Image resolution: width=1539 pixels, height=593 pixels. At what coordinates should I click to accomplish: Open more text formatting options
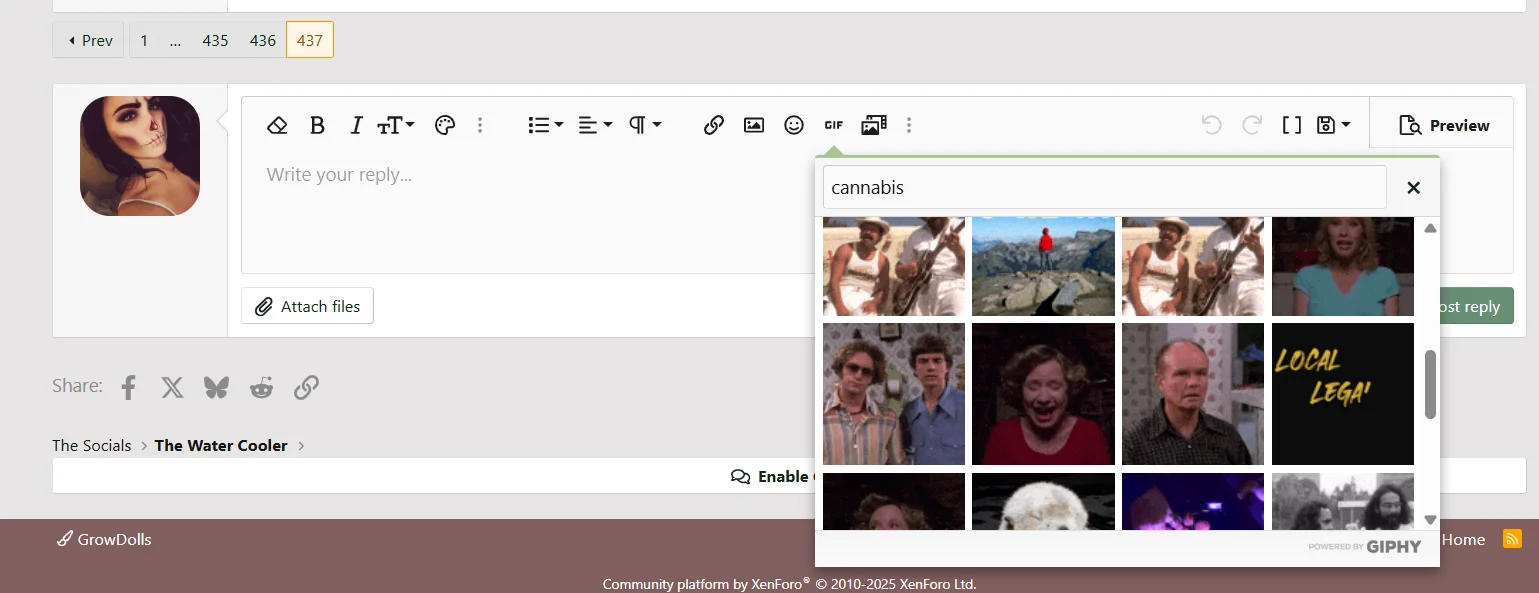click(x=480, y=125)
